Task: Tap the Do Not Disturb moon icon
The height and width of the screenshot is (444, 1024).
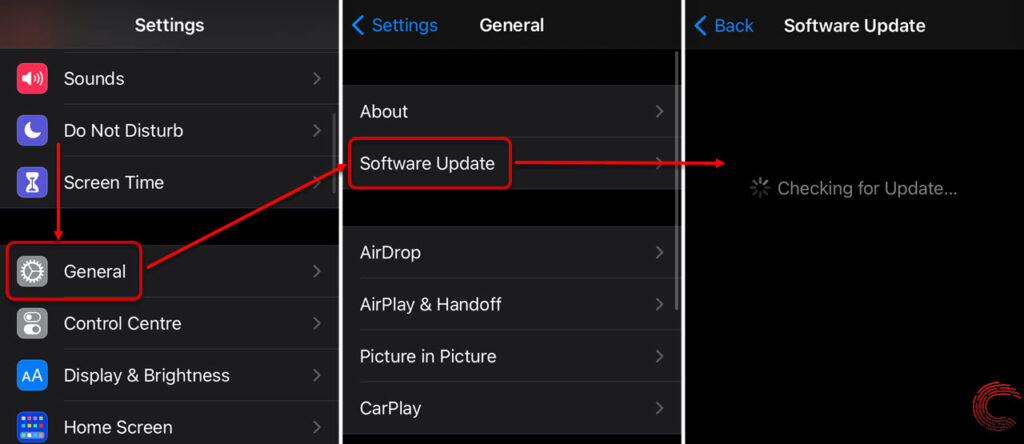Action: tap(32, 131)
